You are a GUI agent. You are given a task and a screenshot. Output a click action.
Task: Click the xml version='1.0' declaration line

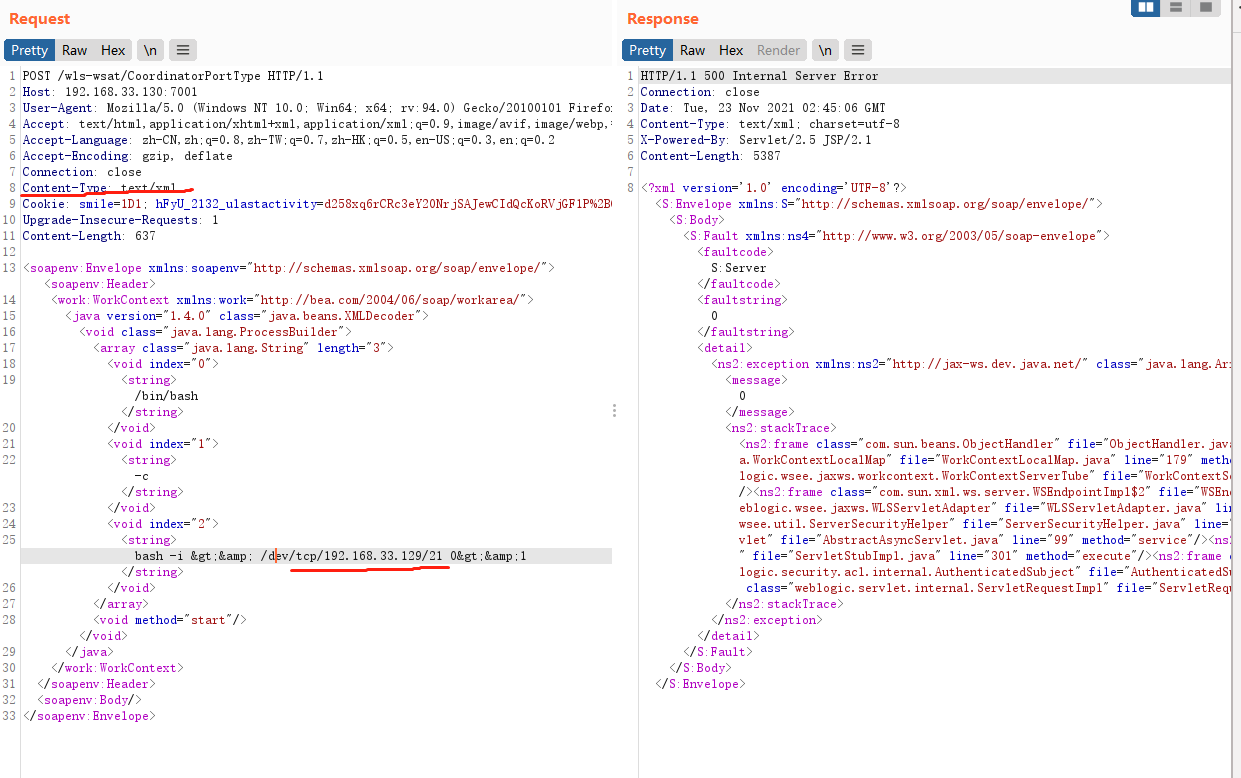(x=774, y=188)
